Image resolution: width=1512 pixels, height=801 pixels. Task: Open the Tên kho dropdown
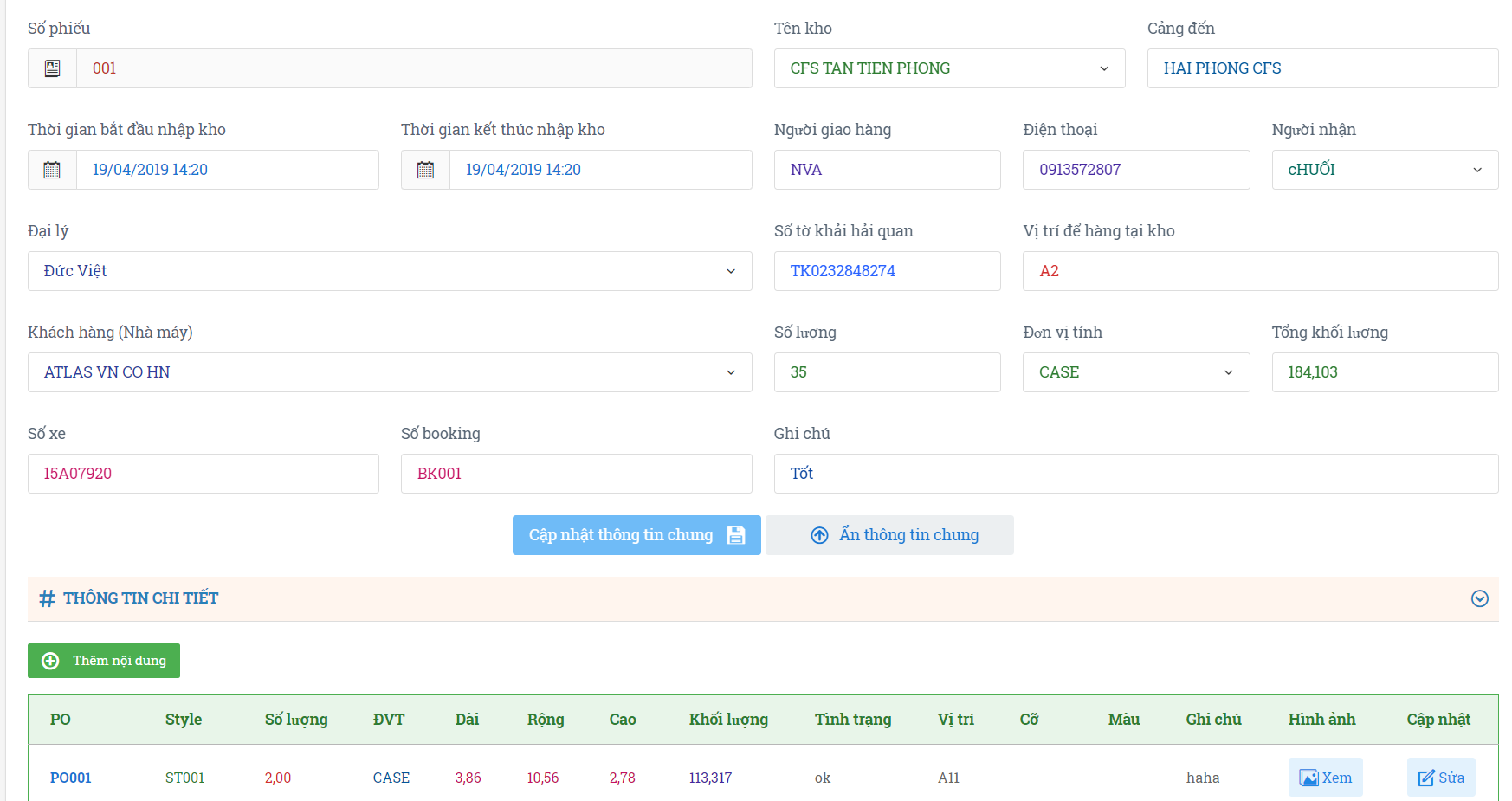coord(948,68)
